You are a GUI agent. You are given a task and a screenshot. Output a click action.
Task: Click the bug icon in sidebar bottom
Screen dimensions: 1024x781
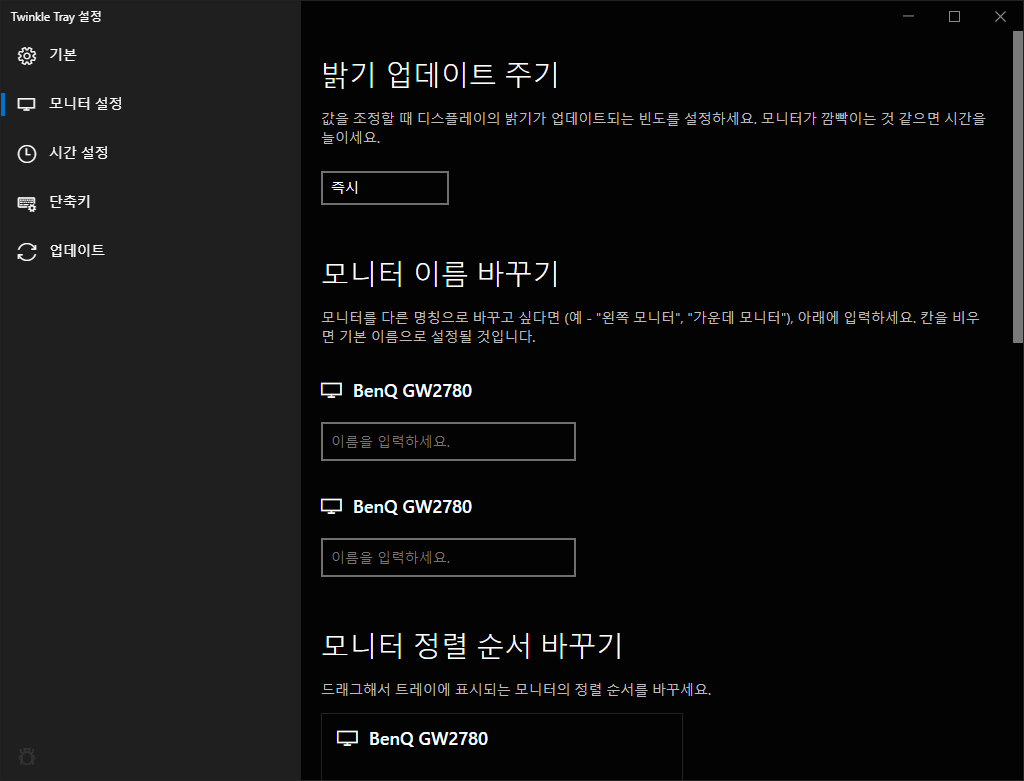(x=27, y=757)
